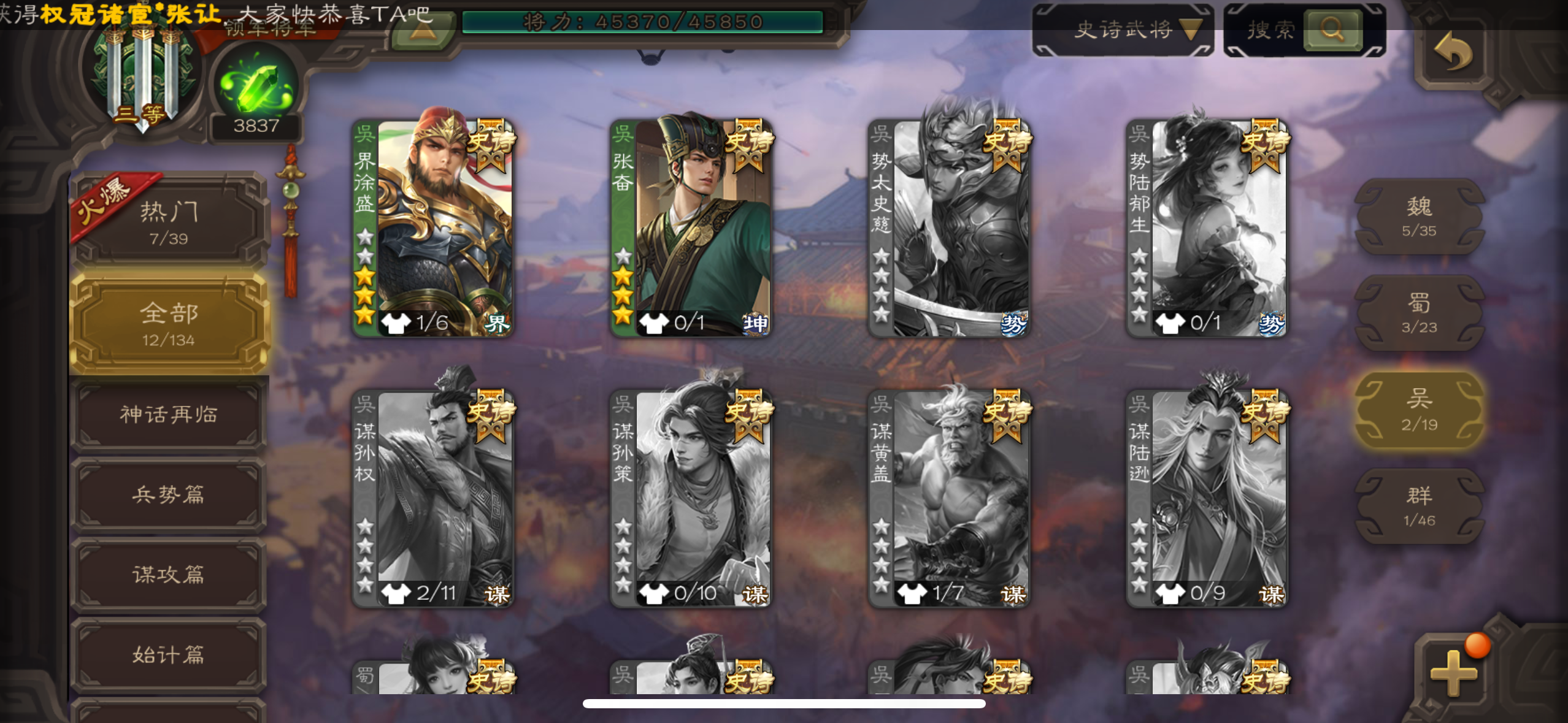The image size is (1568, 723).
Task: Open the 谋攻篇 category
Action: [x=169, y=575]
